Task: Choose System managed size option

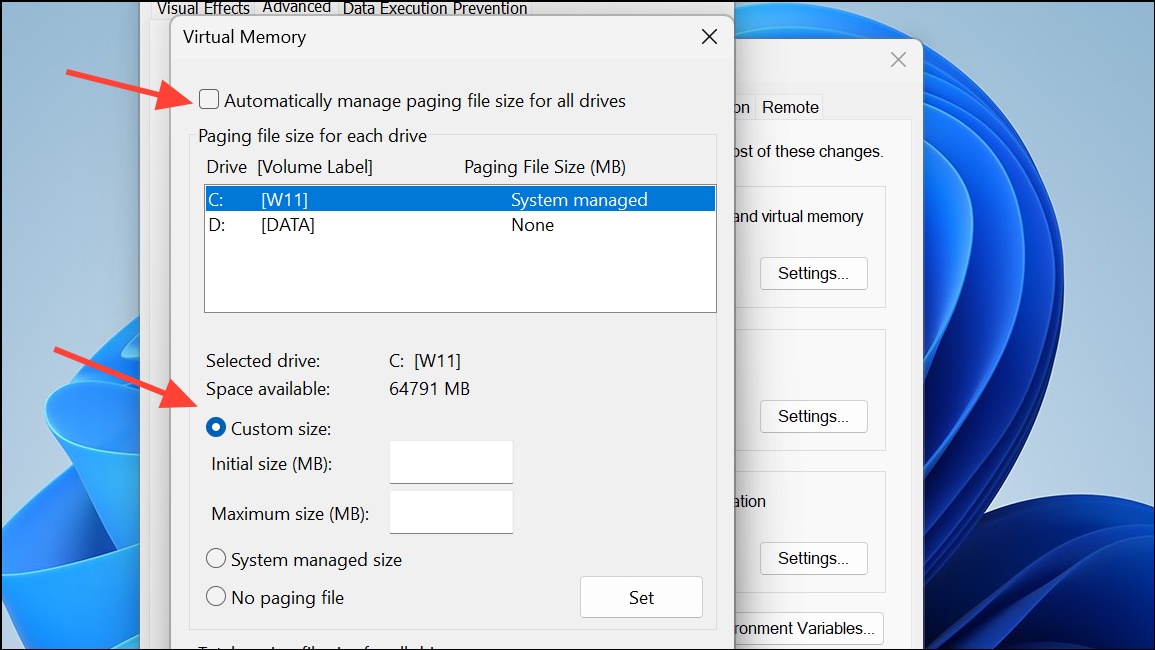Action: [216, 559]
